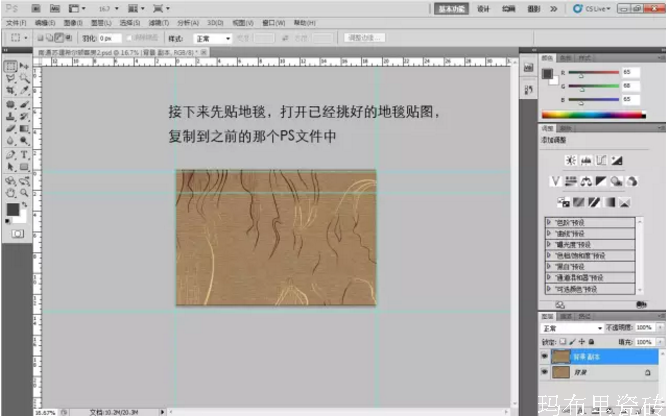Select the Path Selection tool
The height and width of the screenshot is (417, 666).
pyautogui.click(x=11, y=167)
